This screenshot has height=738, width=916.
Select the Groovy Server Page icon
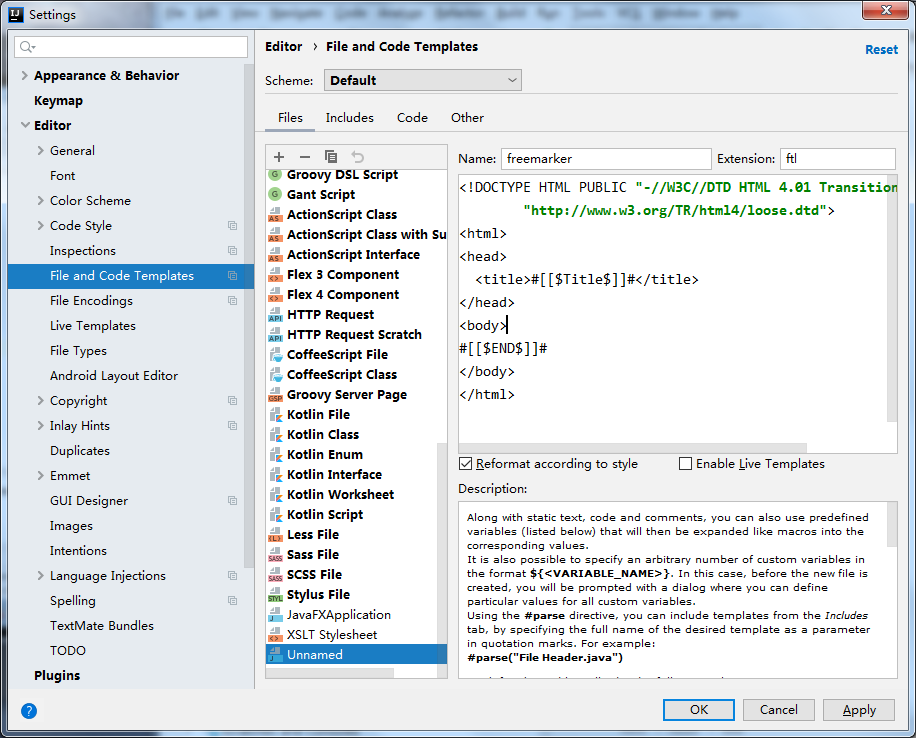click(275, 394)
